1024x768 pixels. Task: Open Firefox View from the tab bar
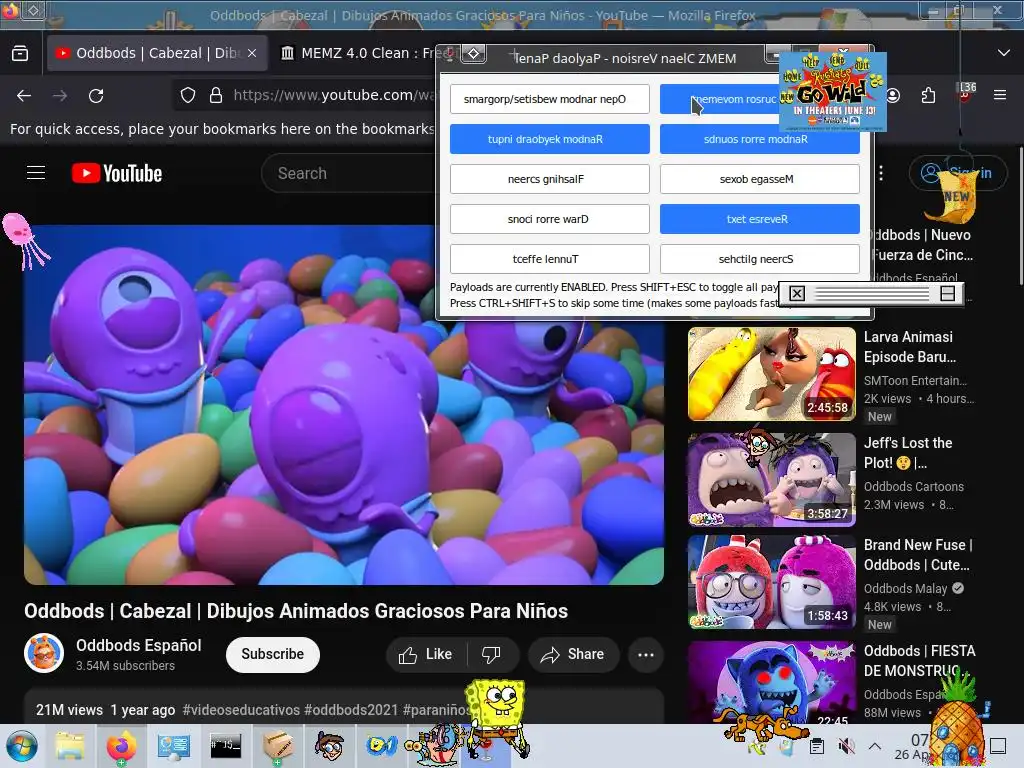pyautogui.click(x=20, y=53)
